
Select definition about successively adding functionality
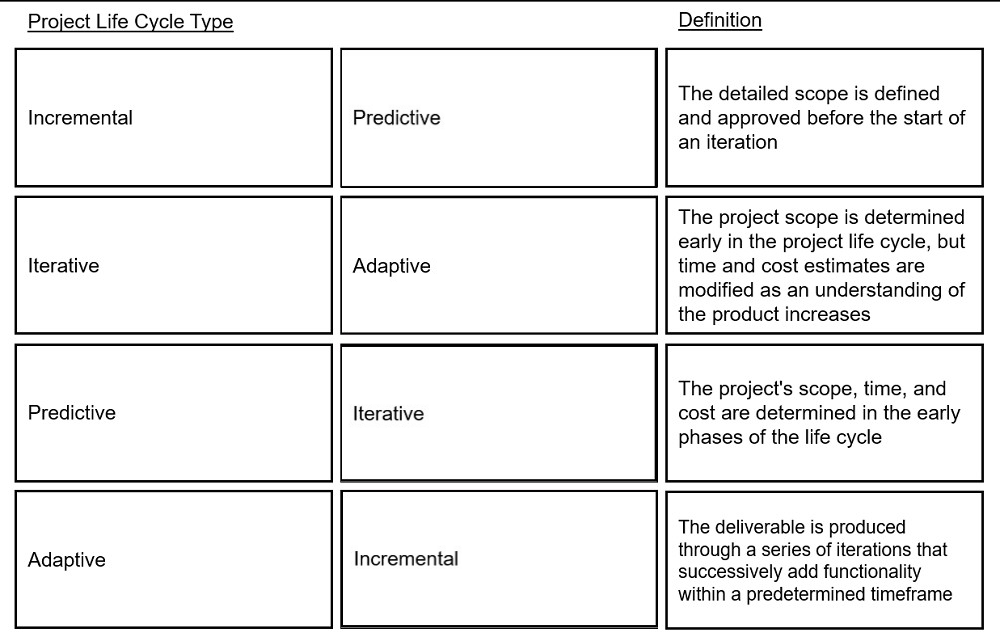coord(824,559)
